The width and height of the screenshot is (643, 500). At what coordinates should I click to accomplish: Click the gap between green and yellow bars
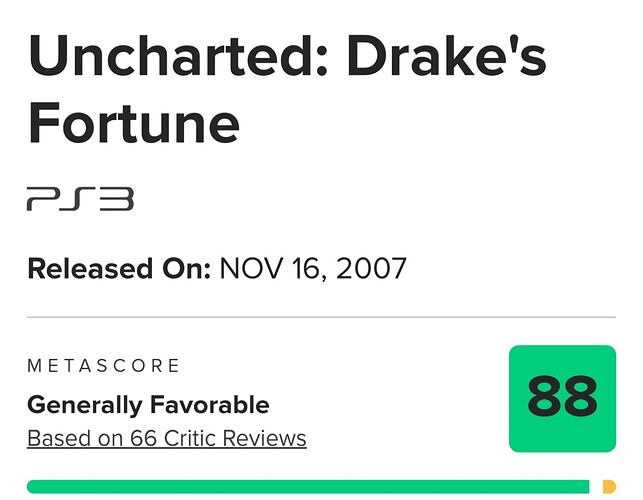(x=596, y=486)
